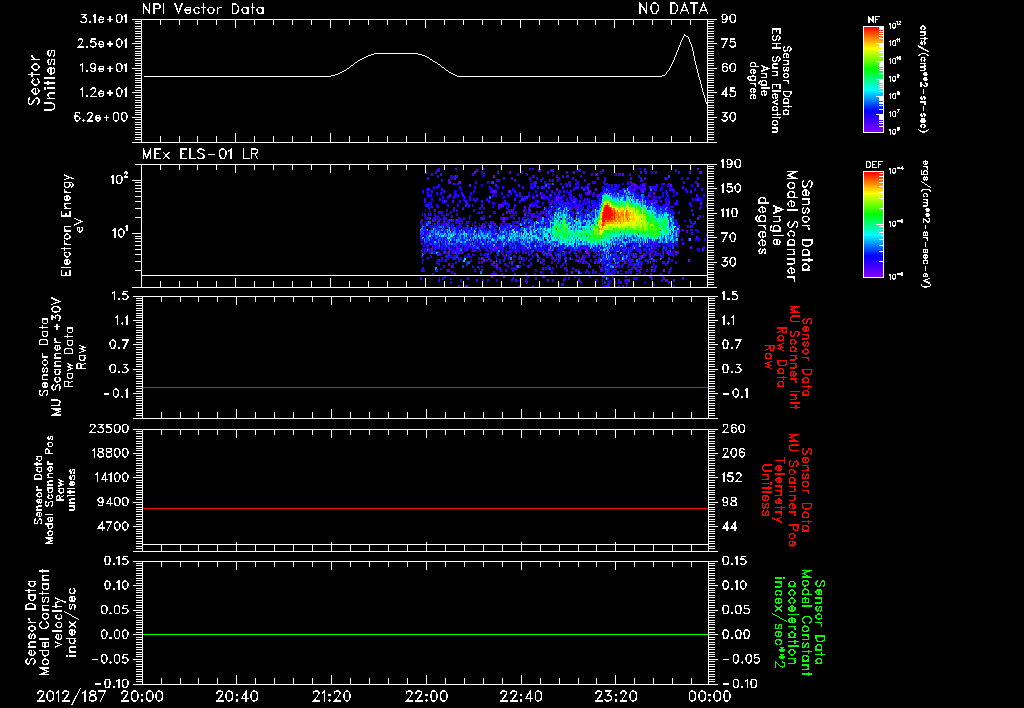The width and height of the screenshot is (1024, 708).
Task: Click the red hot spot in electron spectrogram
Action: click(607, 214)
